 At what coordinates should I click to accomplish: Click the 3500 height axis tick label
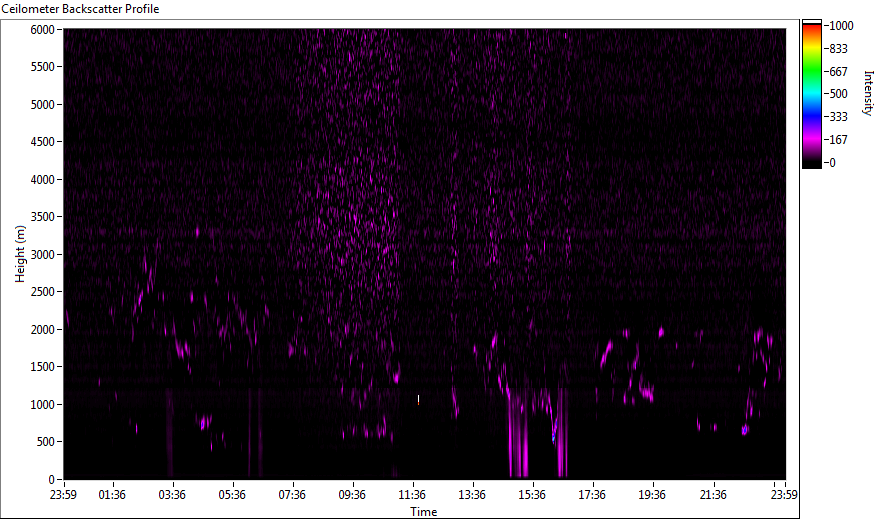click(43, 217)
